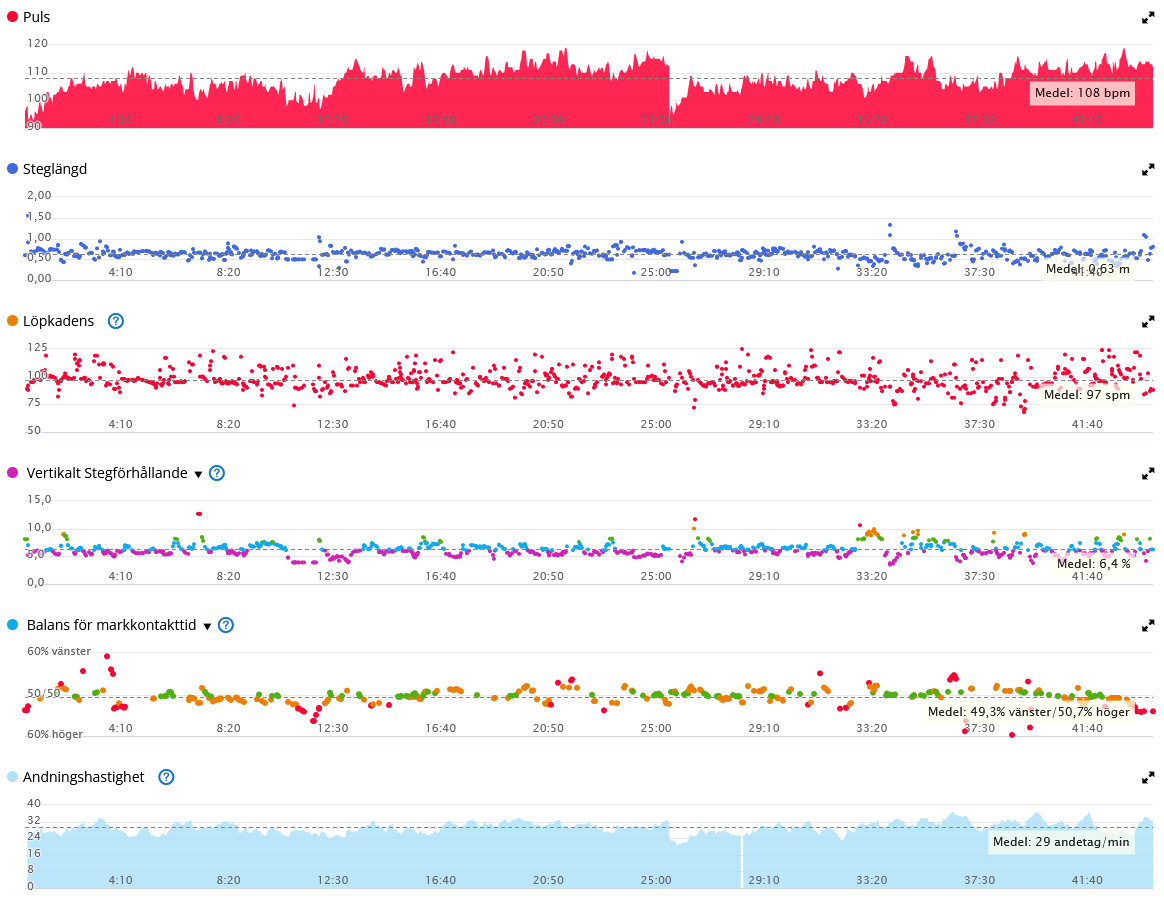
Task: Click the blue Balans för markkontakttid dot
Action: [x=12, y=625]
